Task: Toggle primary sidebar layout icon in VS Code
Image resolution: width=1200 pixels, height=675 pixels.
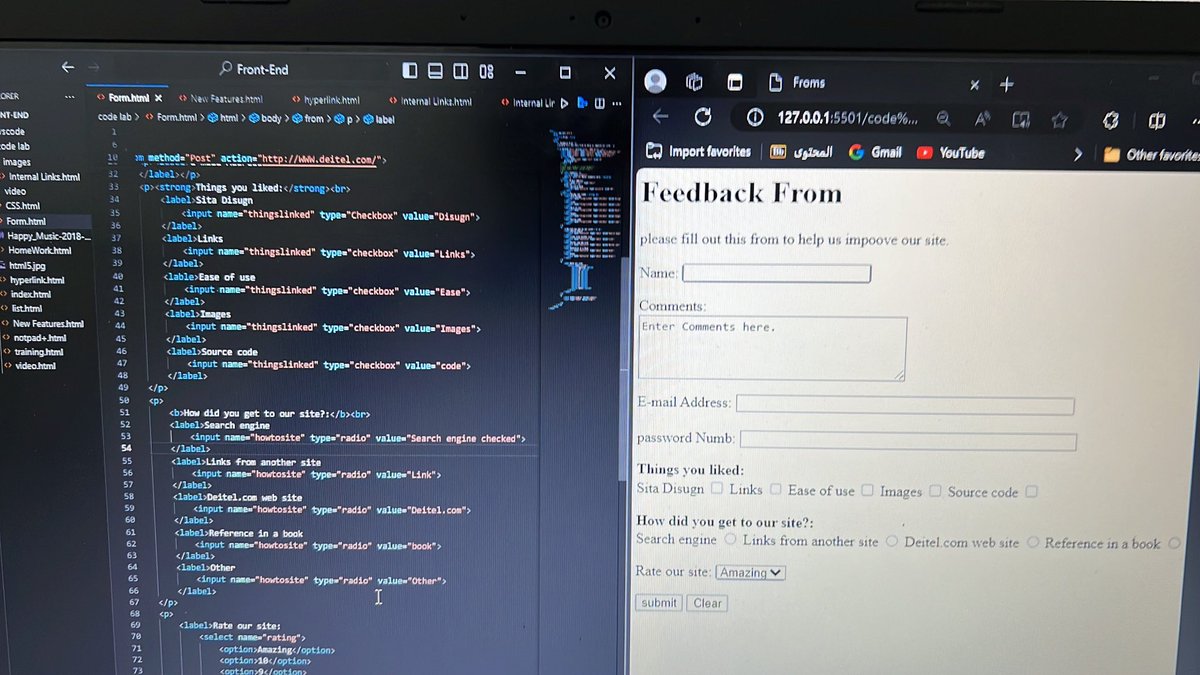Action: tap(410, 71)
